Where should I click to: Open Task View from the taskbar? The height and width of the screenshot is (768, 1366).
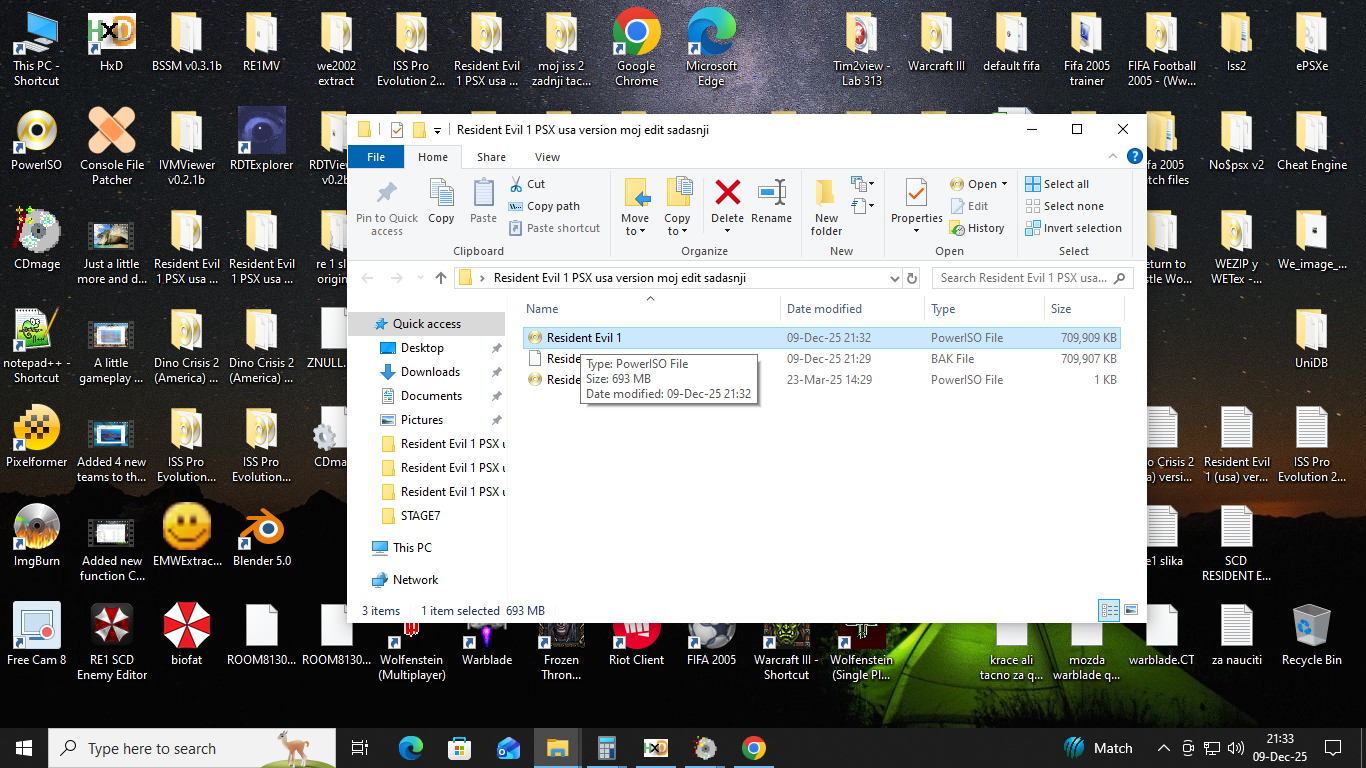tap(360, 748)
